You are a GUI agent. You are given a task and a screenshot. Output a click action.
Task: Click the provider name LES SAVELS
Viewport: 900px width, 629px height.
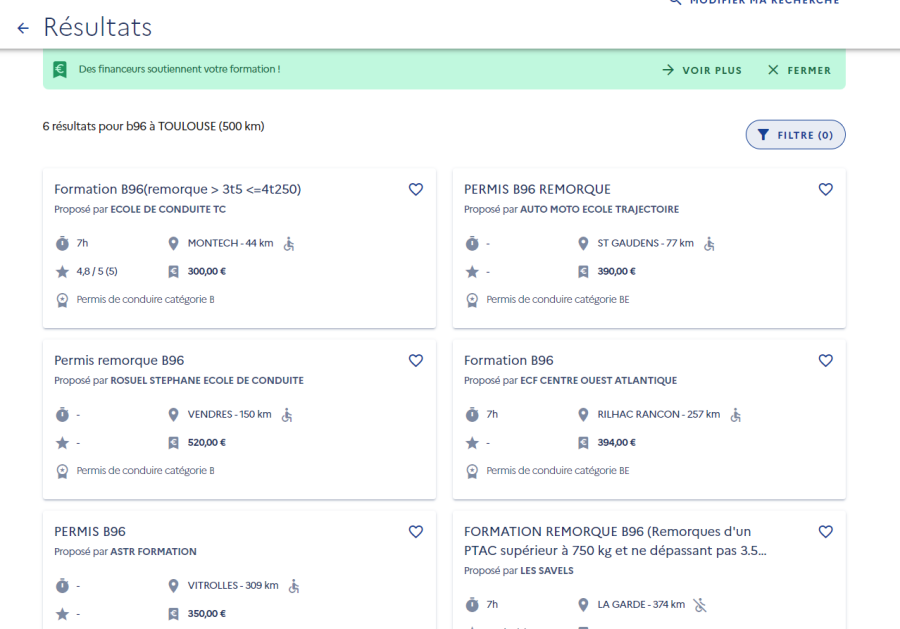(546, 570)
